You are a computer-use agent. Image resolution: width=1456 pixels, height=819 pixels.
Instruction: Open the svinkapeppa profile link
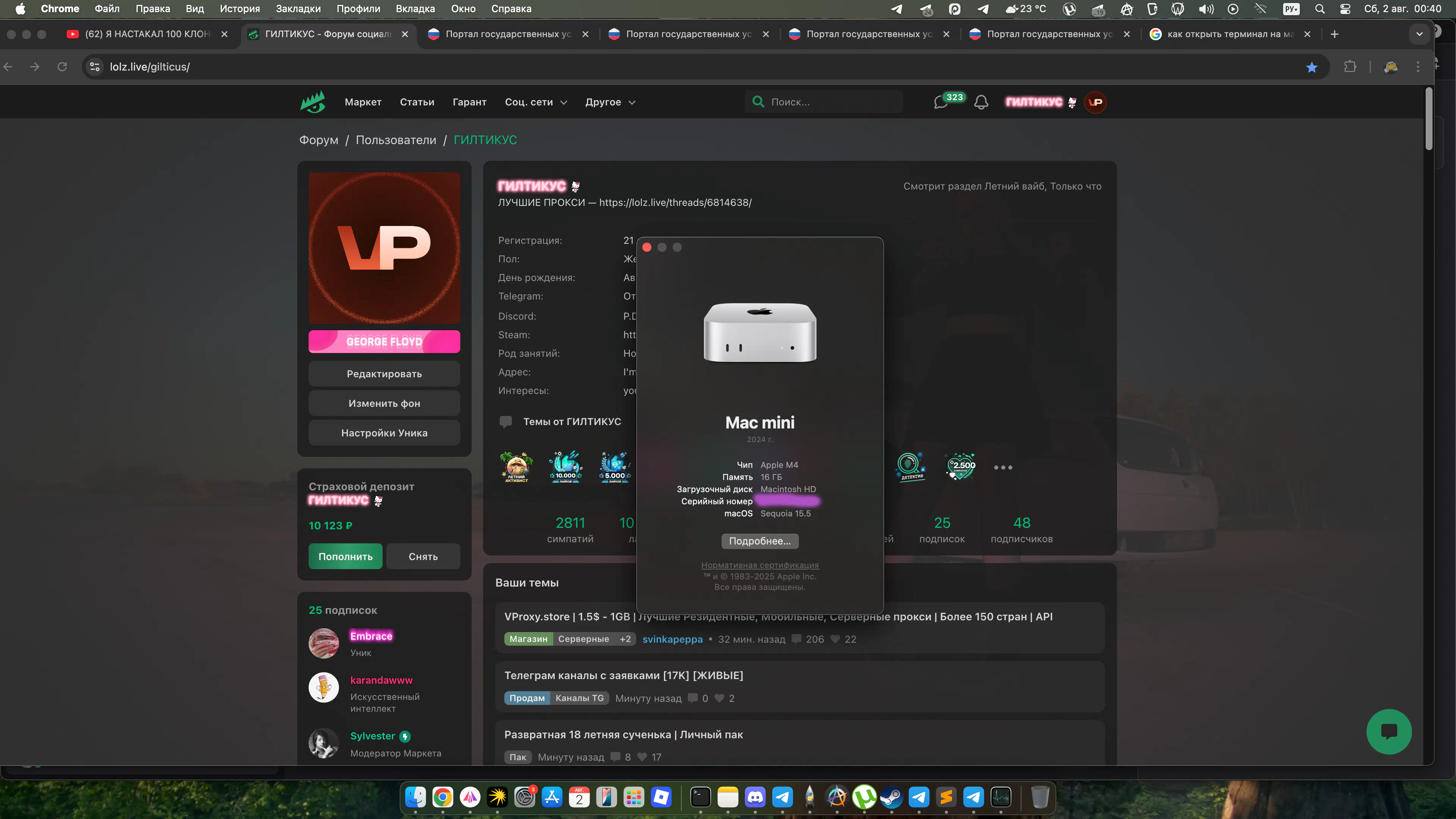pyautogui.click(x=673, y=639)
